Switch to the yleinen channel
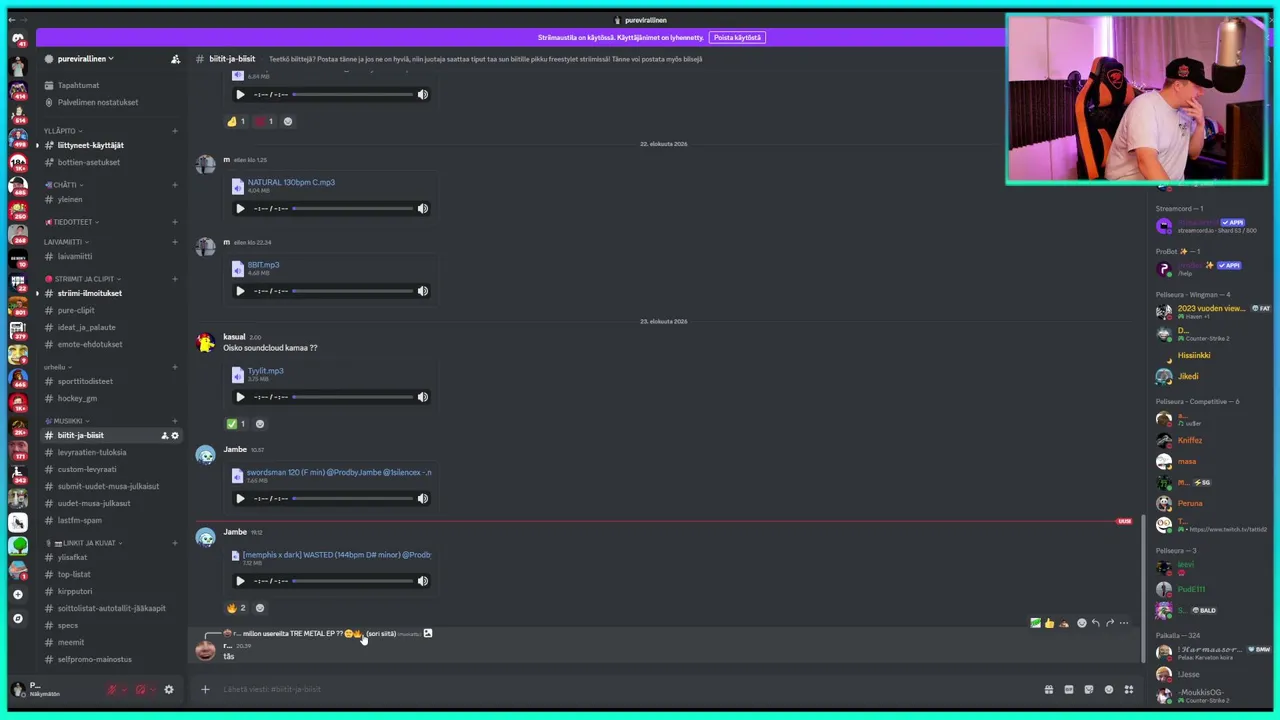Image resolution: width=1280 pixels, height=720 pixels. click(70, 199)
